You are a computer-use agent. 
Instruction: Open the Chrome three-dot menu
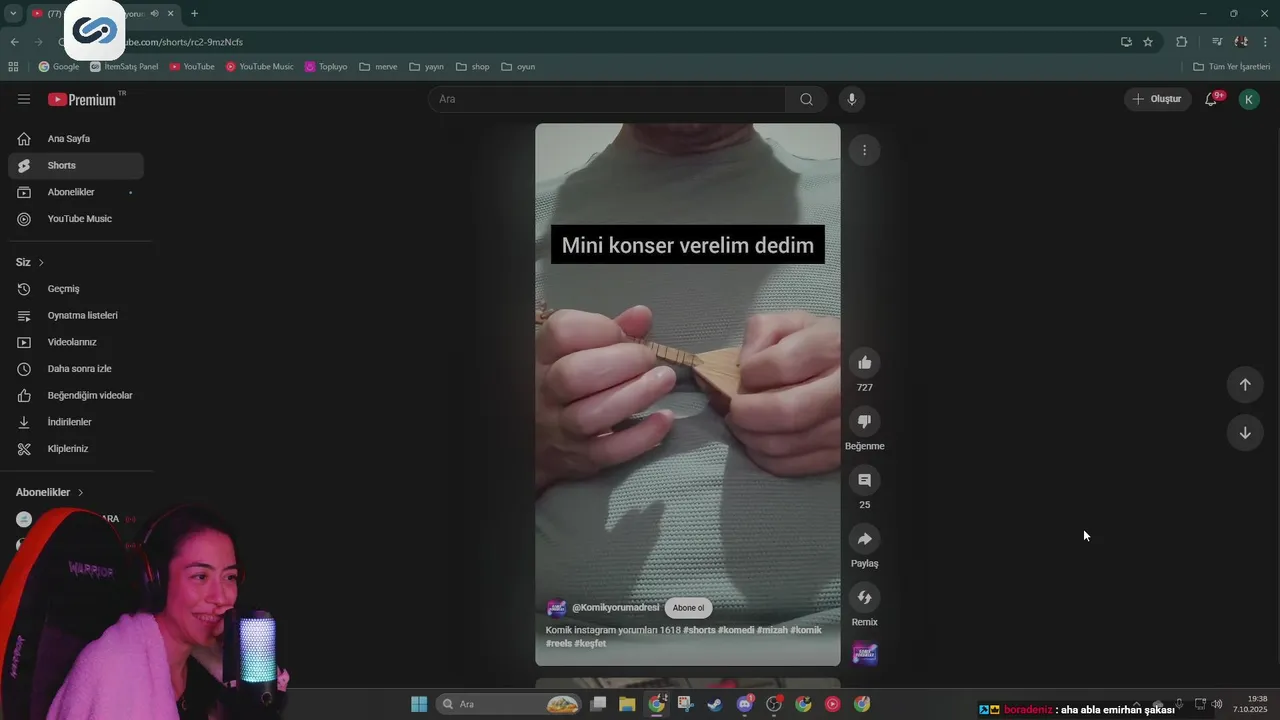click(x=1266, y=42)
